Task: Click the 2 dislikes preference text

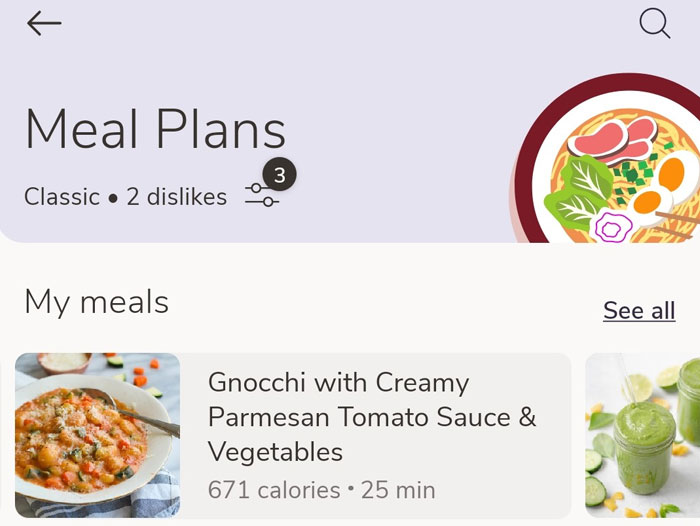Action: [x=177, y=197]
